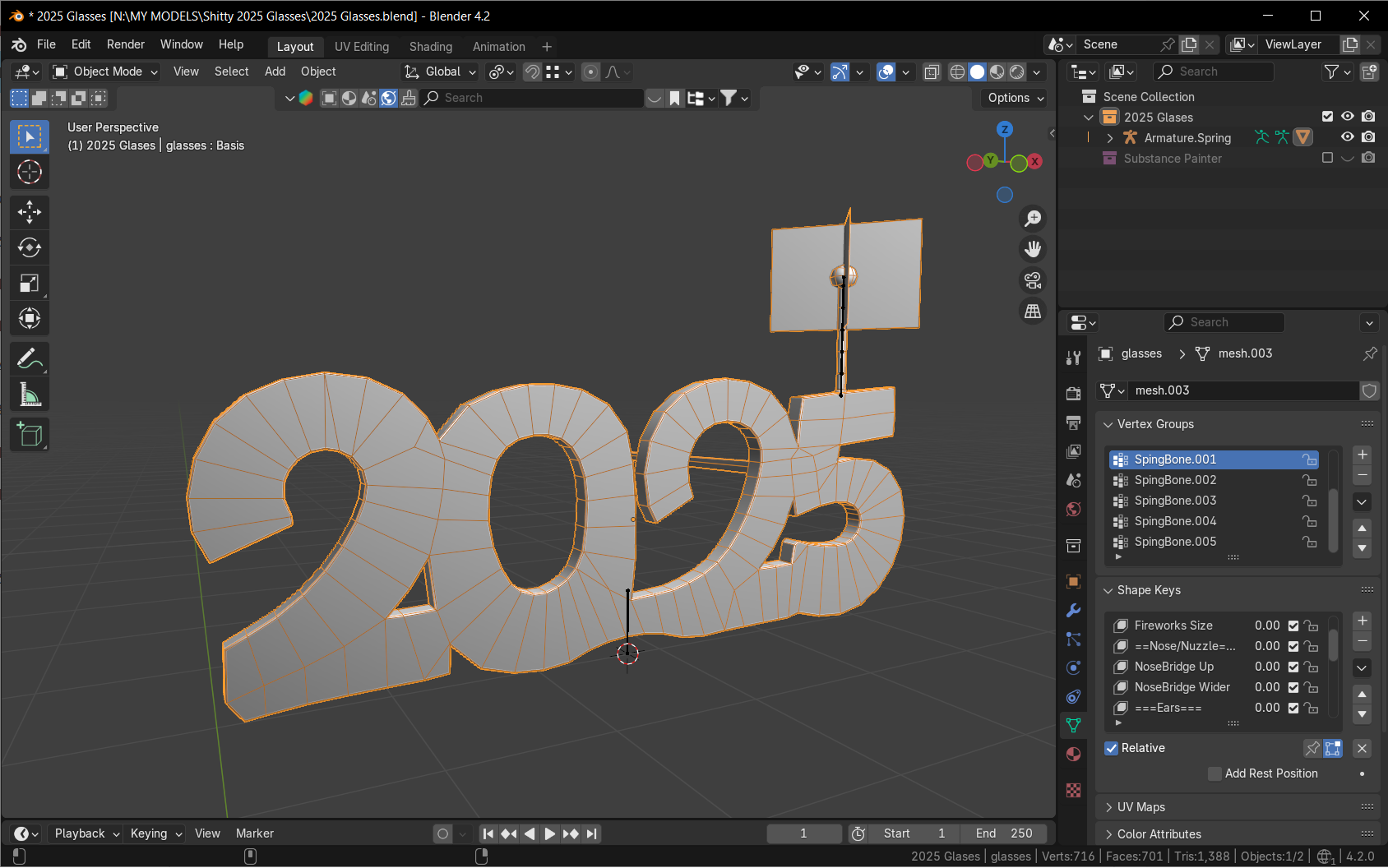The height and width of the screenshot is (868, 1388).
Task: Uncheck the Relative shape keys checkbox
Action: pyautogui.click(x=1112, y=748)
